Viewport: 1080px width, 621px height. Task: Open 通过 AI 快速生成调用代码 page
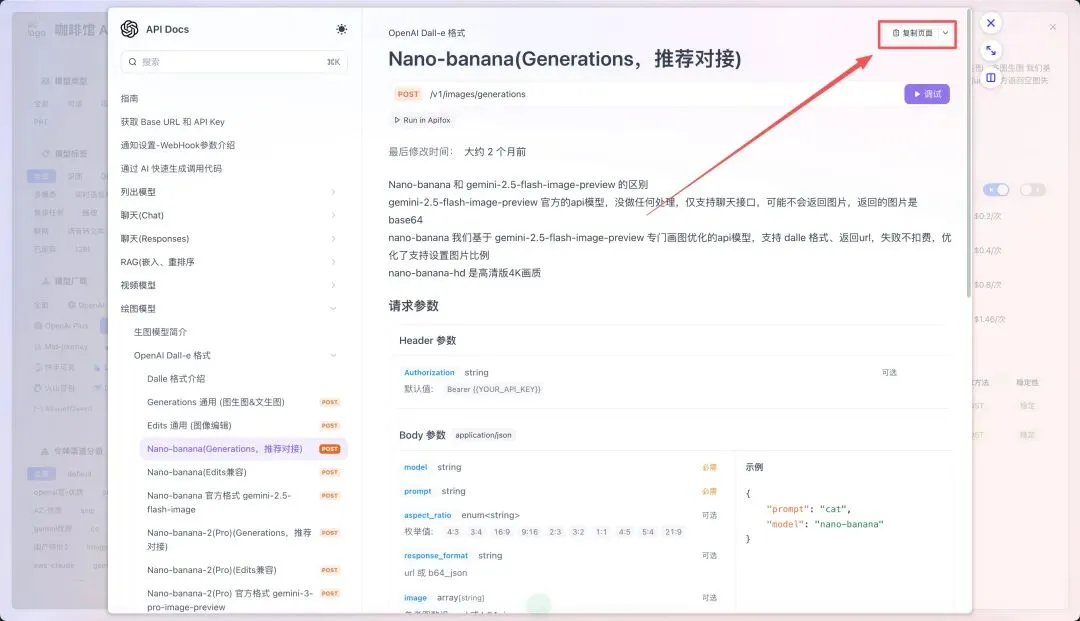(x=172, y=169)
